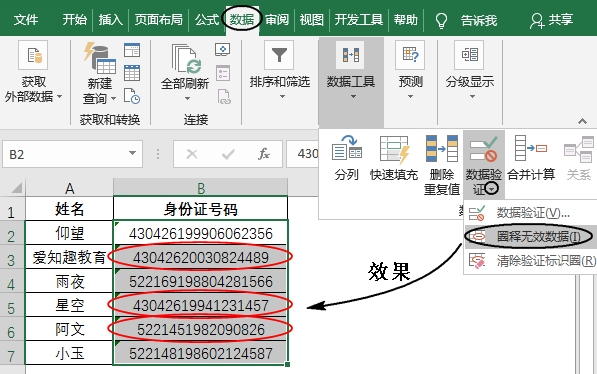Switch to the 开始 ribbon tab
The width and height of the screenshot is (597, 374).
(x=75, y=20)
